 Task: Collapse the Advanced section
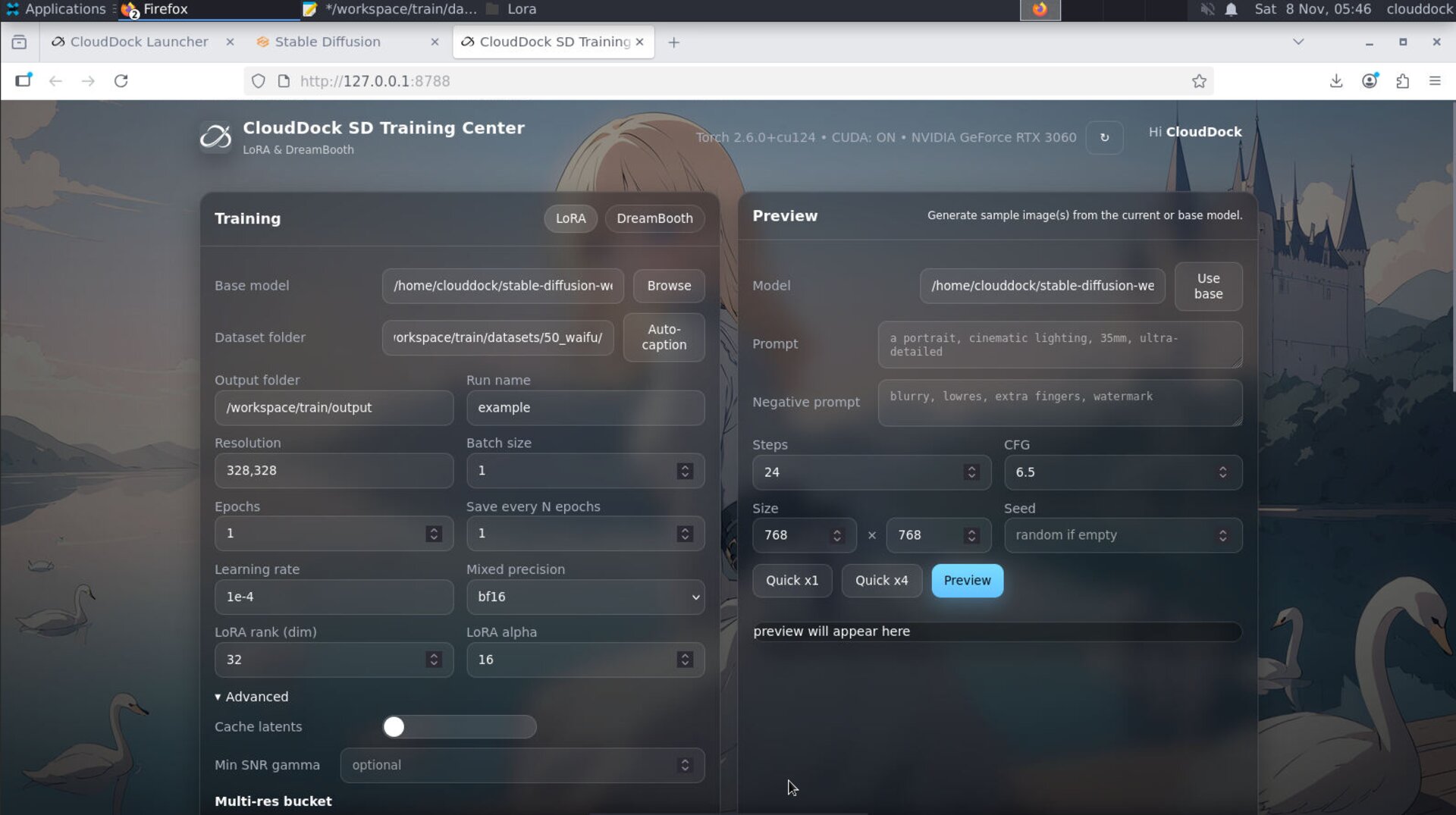coord(252,697)
